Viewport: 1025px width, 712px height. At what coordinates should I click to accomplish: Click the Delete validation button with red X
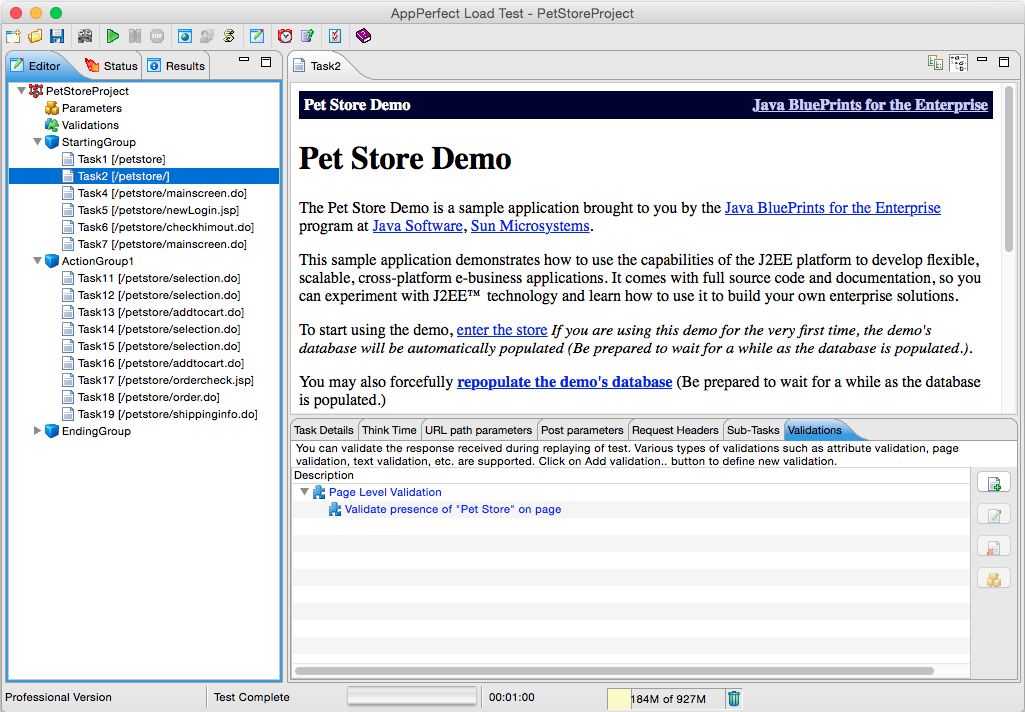(x=994, y=547)
